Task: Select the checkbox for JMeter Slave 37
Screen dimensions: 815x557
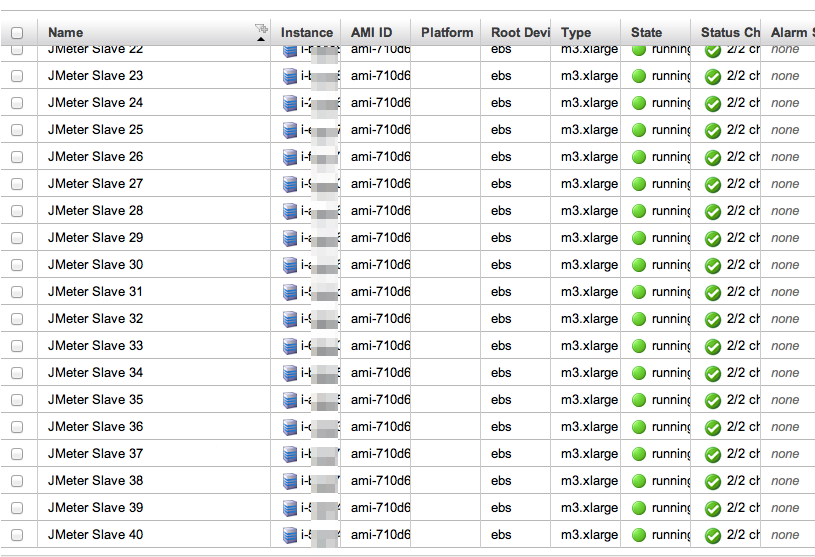Action: [17, 454]
